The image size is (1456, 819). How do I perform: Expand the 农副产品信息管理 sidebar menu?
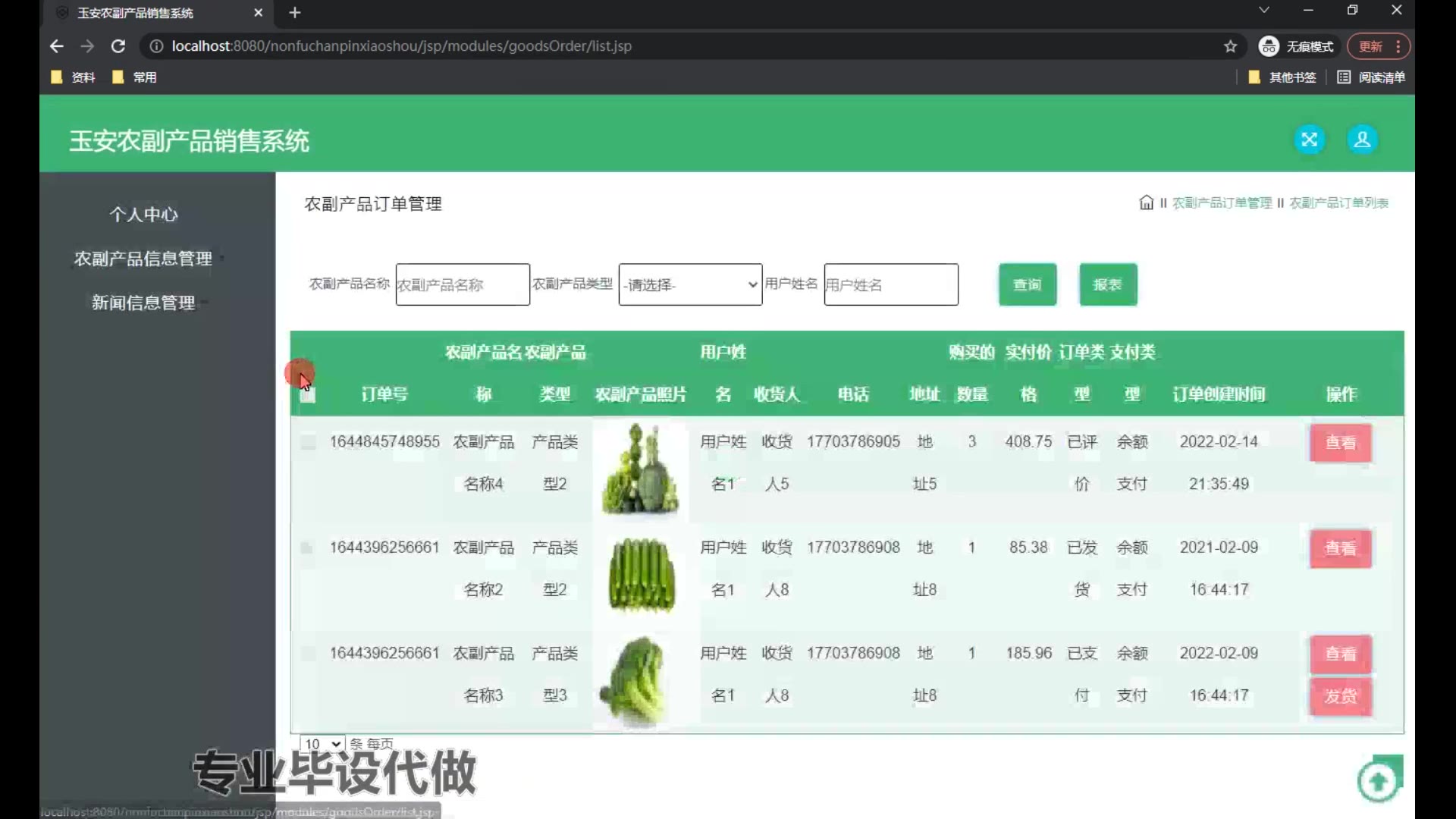143,259
